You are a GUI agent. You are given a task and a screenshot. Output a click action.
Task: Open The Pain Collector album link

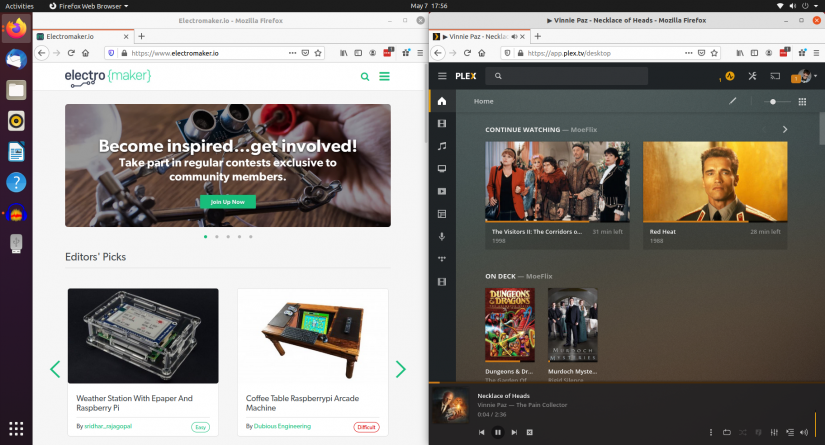(x=541, y=405)
